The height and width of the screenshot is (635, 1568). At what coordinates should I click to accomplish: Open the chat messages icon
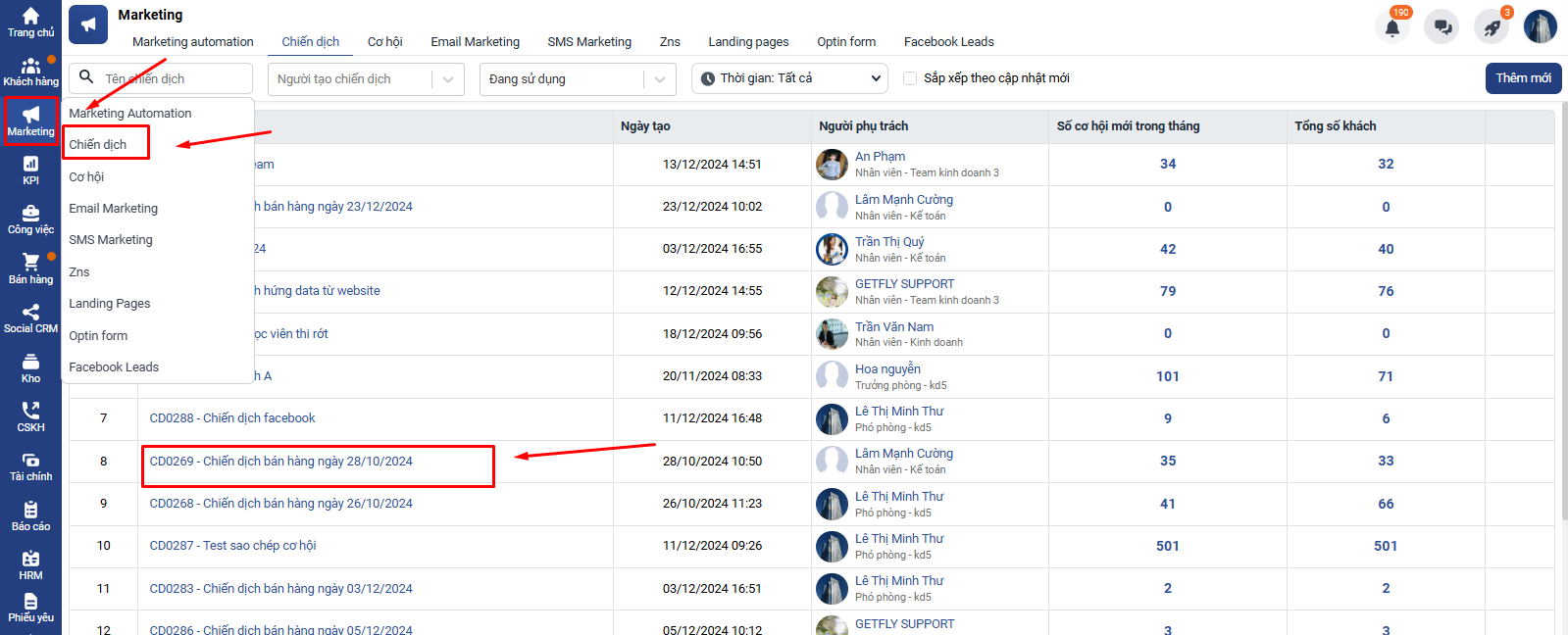coord(1442,26)
